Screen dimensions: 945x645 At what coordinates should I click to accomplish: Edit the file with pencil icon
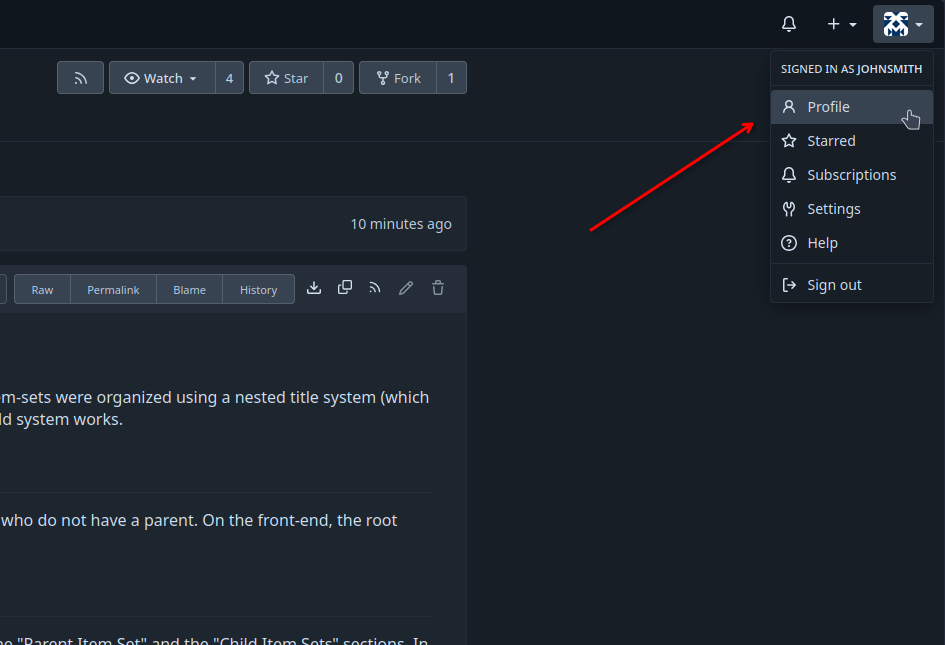[406, 288]
